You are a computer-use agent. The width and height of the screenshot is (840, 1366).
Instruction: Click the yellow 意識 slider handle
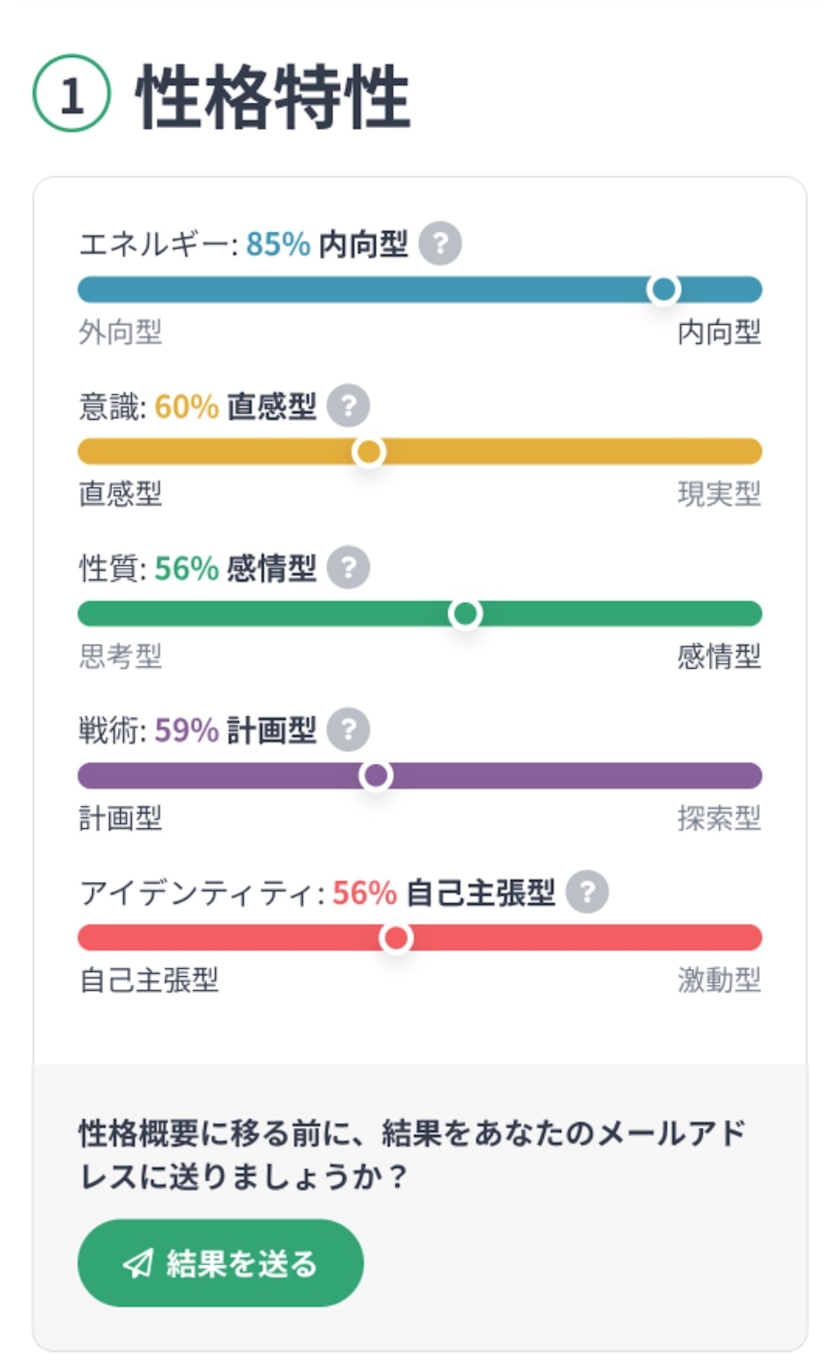tap(369, 452)
